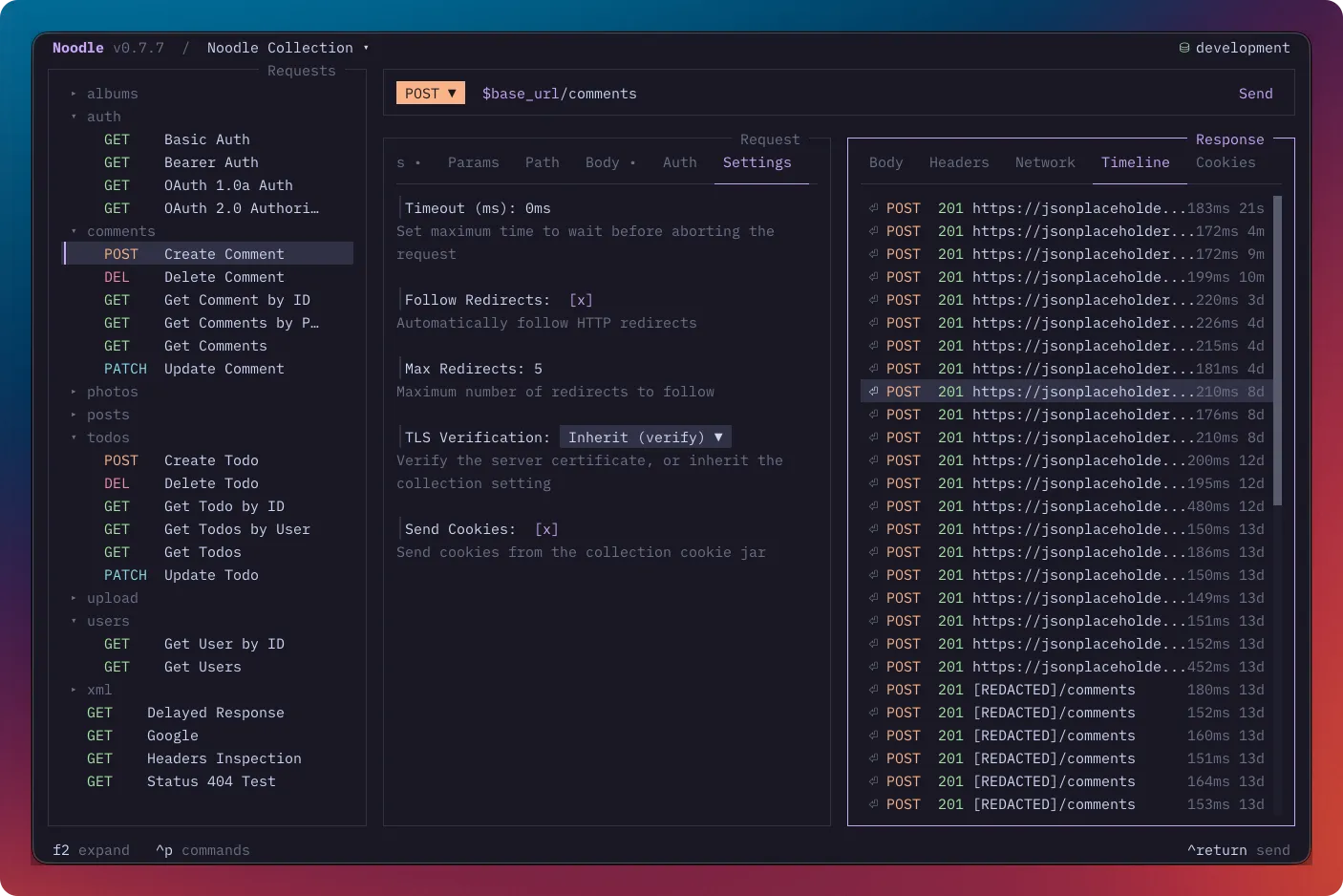Click the Send button

1255,94
